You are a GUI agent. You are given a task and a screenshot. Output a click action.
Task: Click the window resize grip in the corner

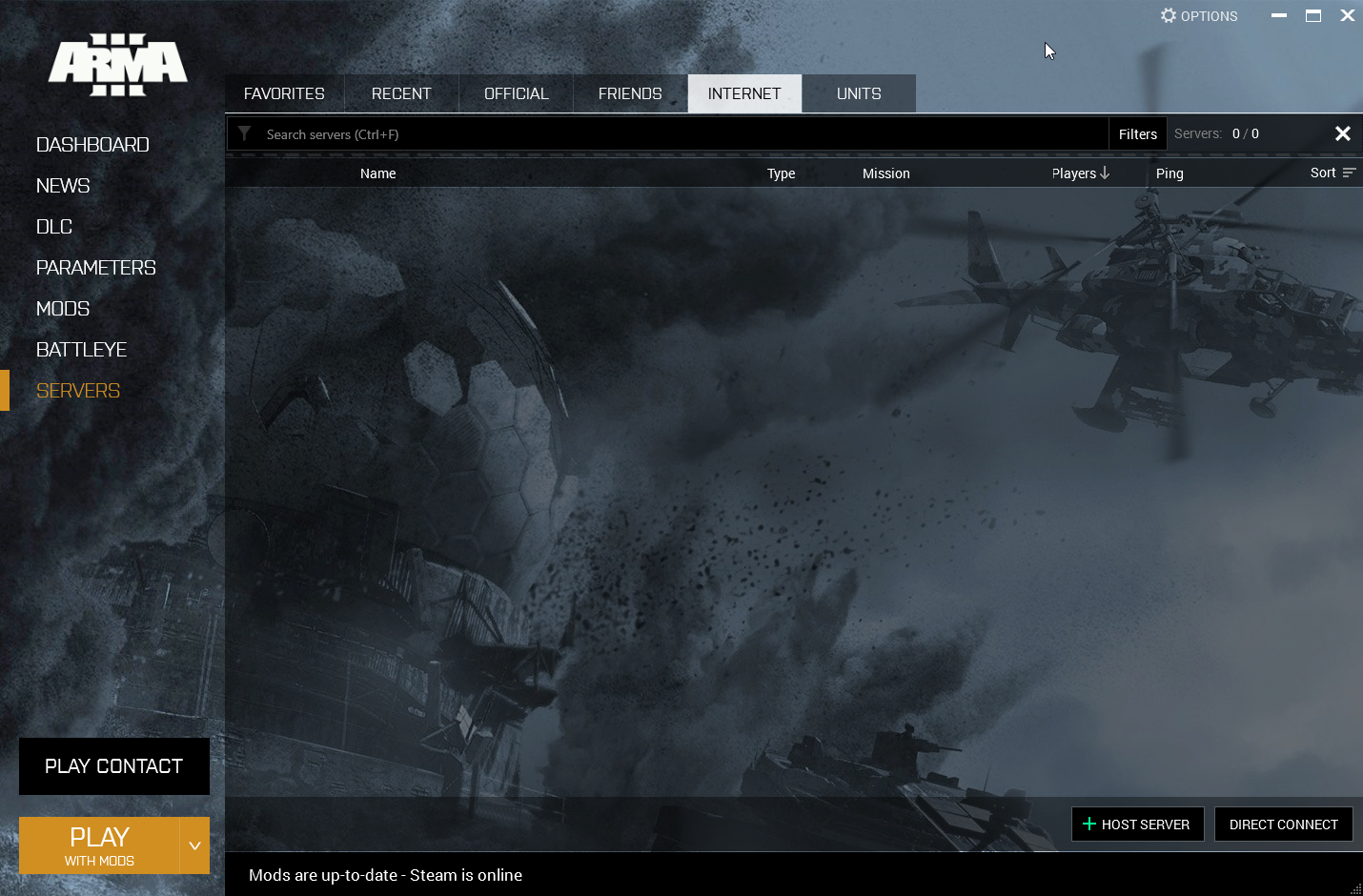pos(1355,888)
